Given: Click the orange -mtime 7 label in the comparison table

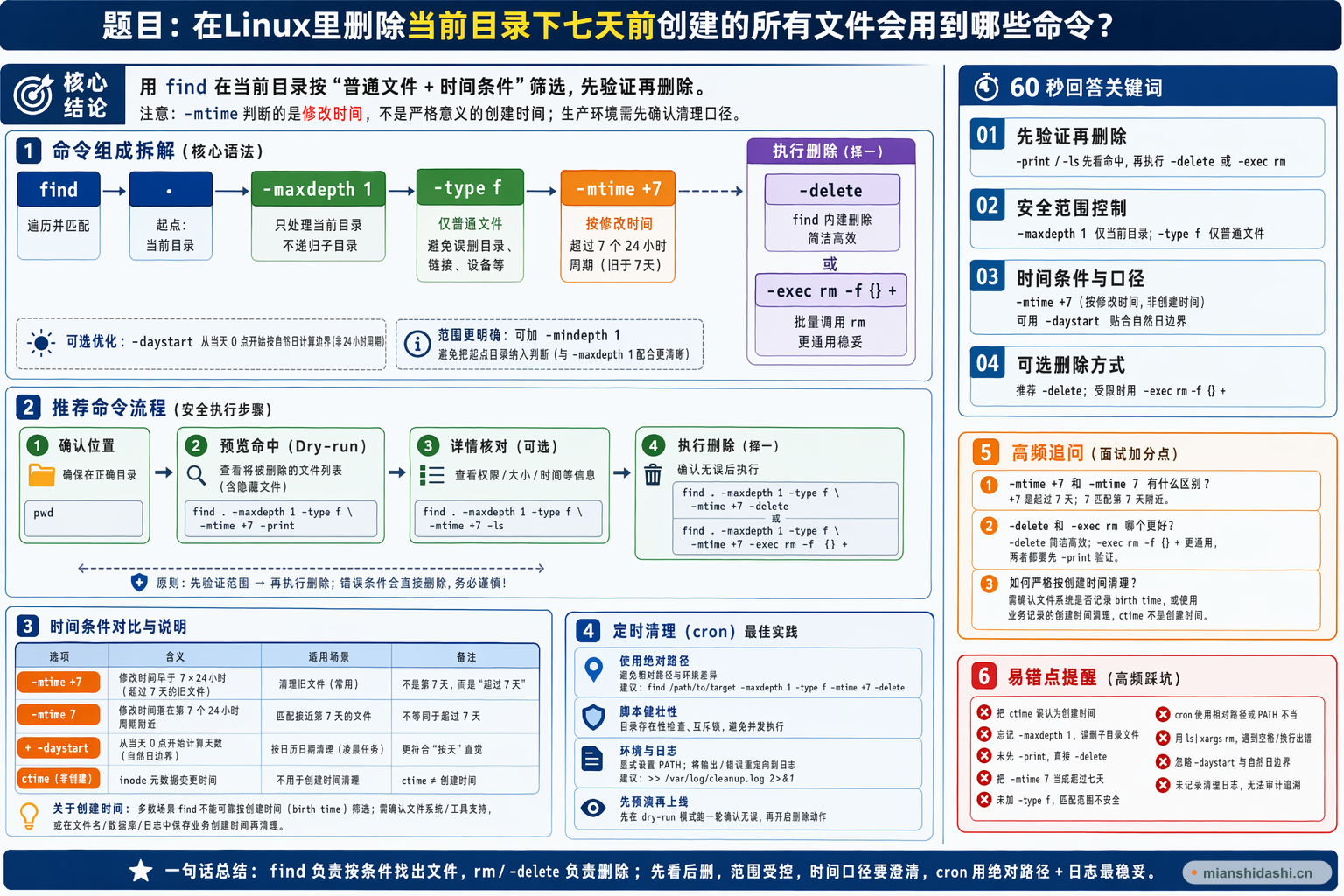Looking at the screenshot, I should [x=58, y=715].
